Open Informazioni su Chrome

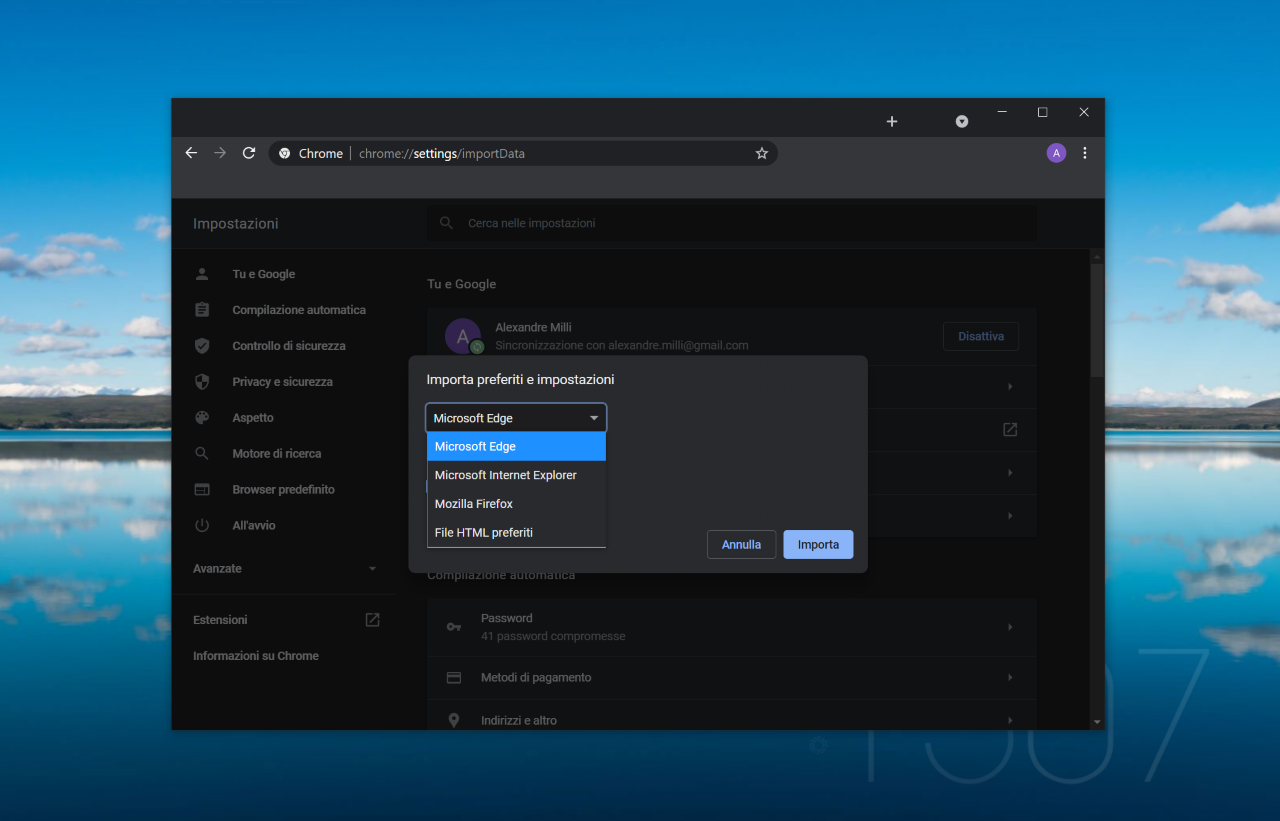(x=256, y=656)
